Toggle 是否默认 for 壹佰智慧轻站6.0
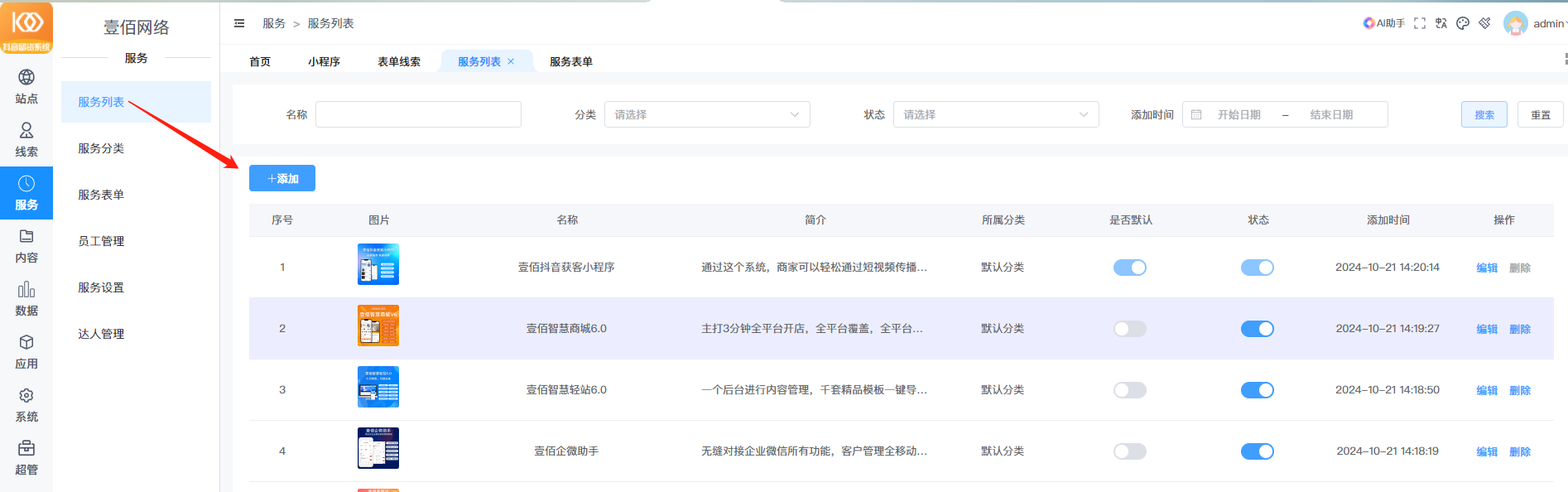1568x492 pixels. coord(1130,390)
